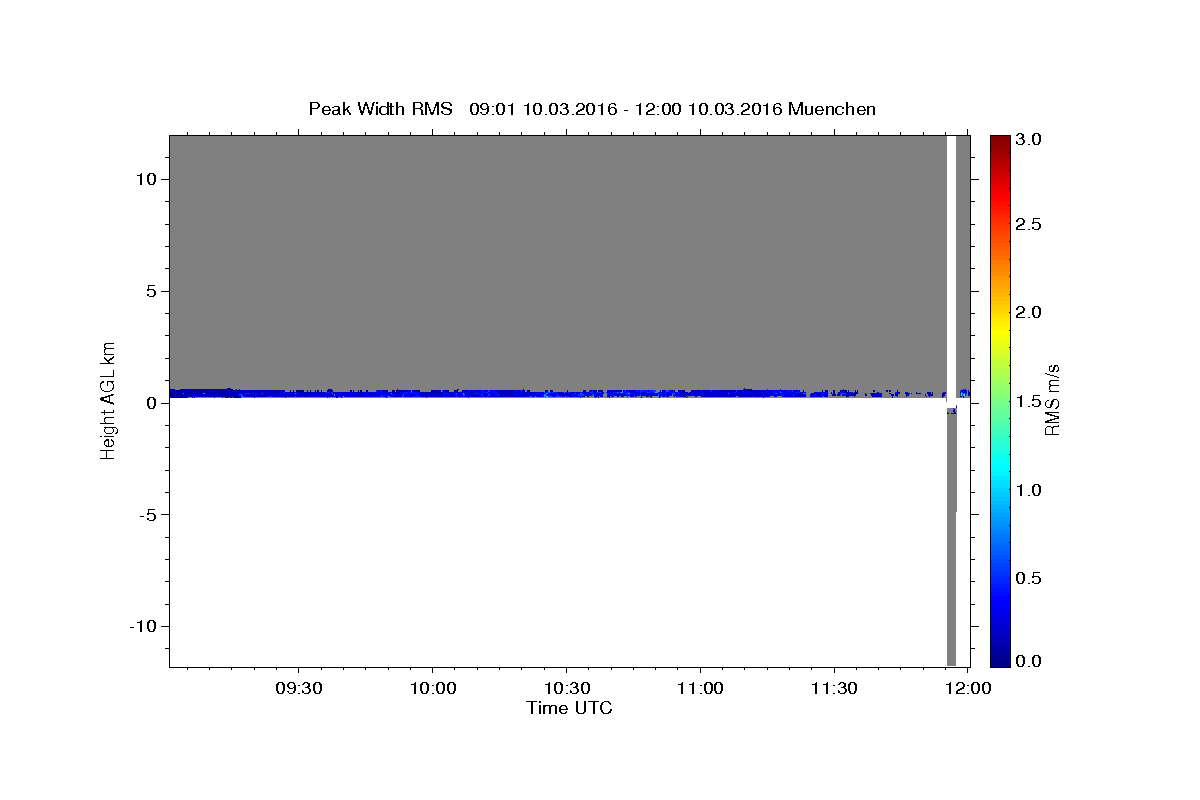Click the white data gap stripe near 12:00
Viewport: 1200px width, 800px height.
[951, 265]
